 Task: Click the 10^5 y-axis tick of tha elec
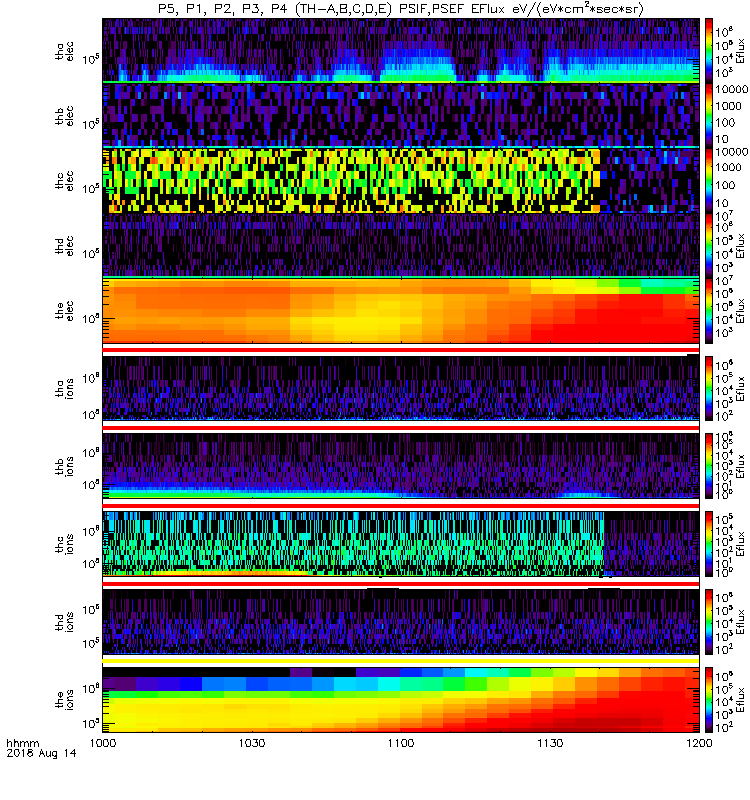[x=91, y=59]
